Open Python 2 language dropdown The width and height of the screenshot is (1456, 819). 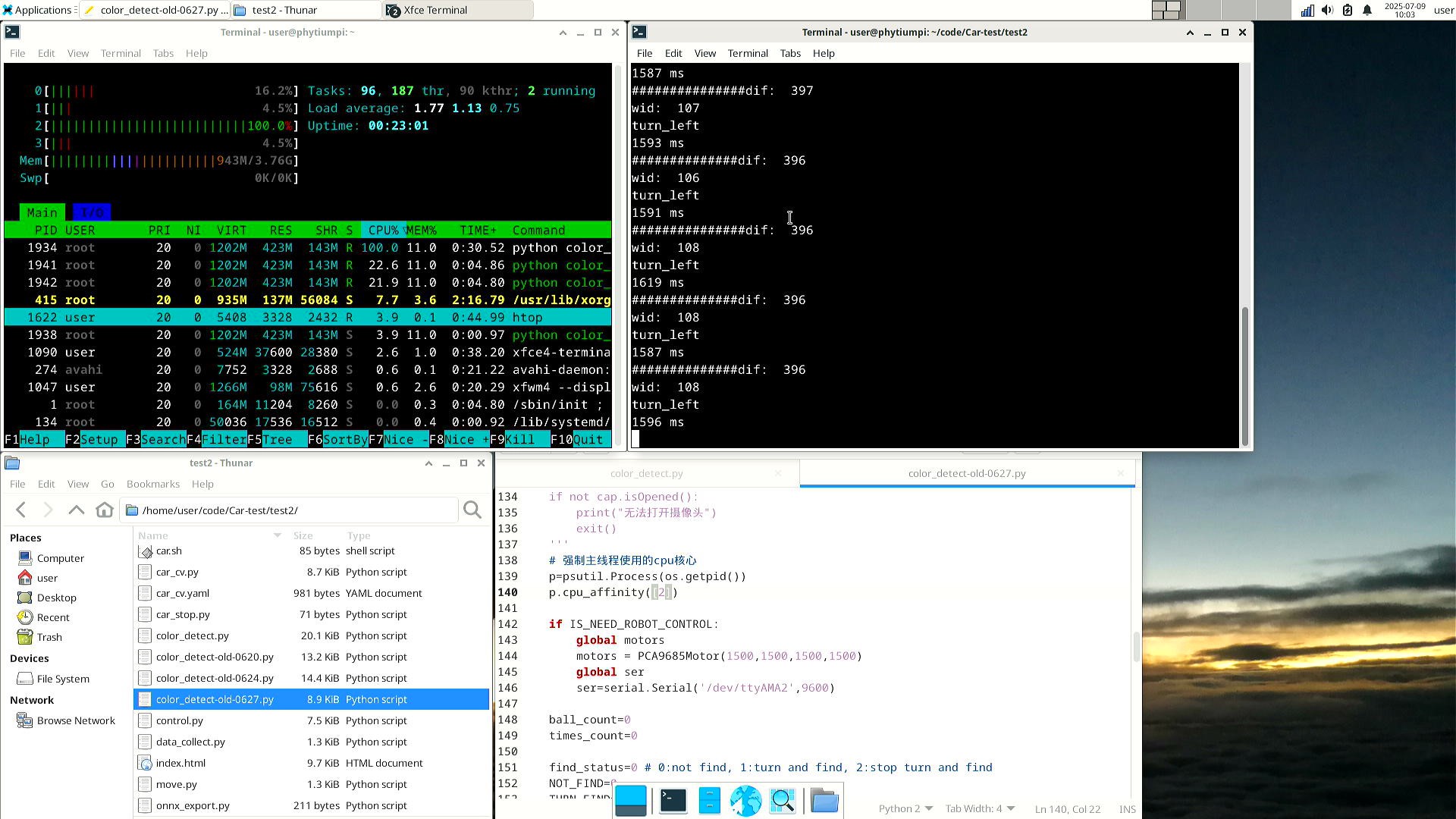(905, 809)
